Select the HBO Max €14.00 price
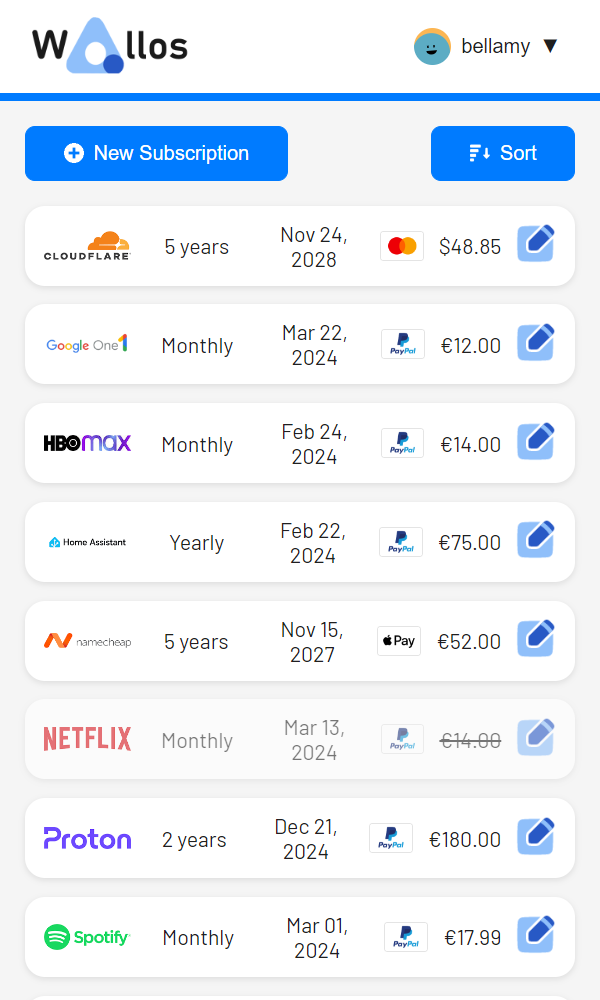 pos(471,444)
